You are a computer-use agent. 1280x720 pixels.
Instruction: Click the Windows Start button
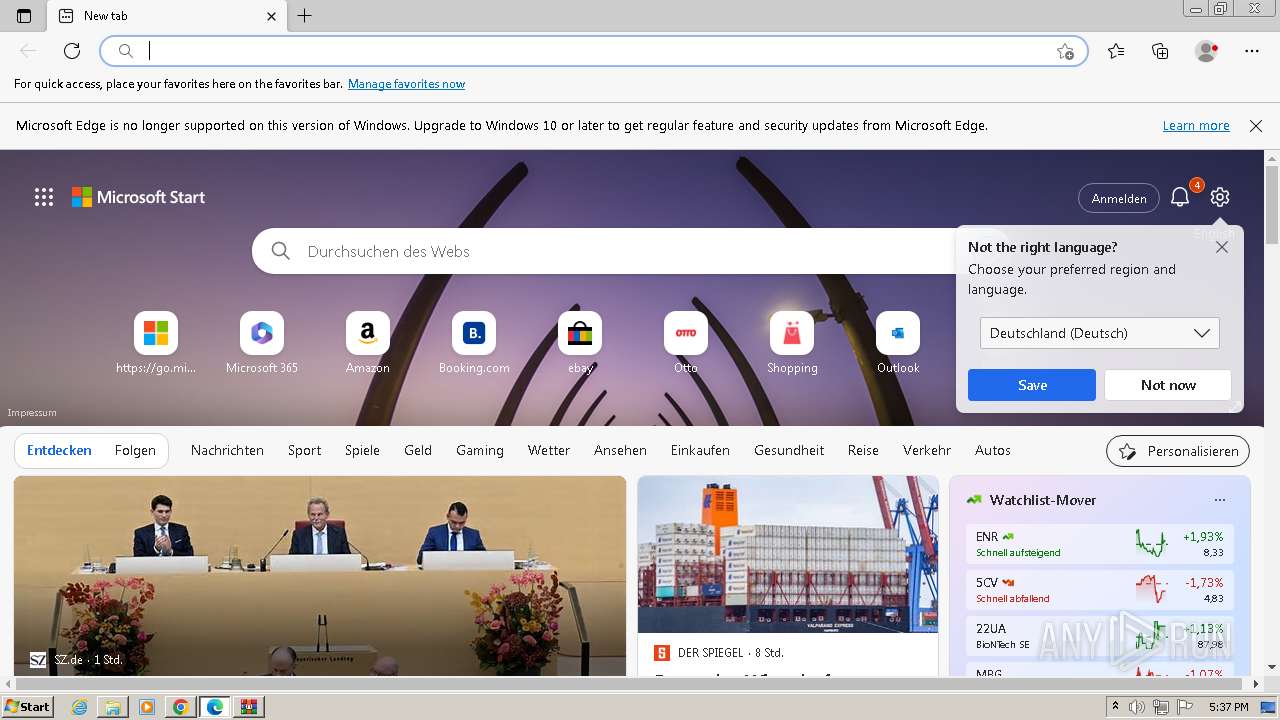tap(28, 707)
